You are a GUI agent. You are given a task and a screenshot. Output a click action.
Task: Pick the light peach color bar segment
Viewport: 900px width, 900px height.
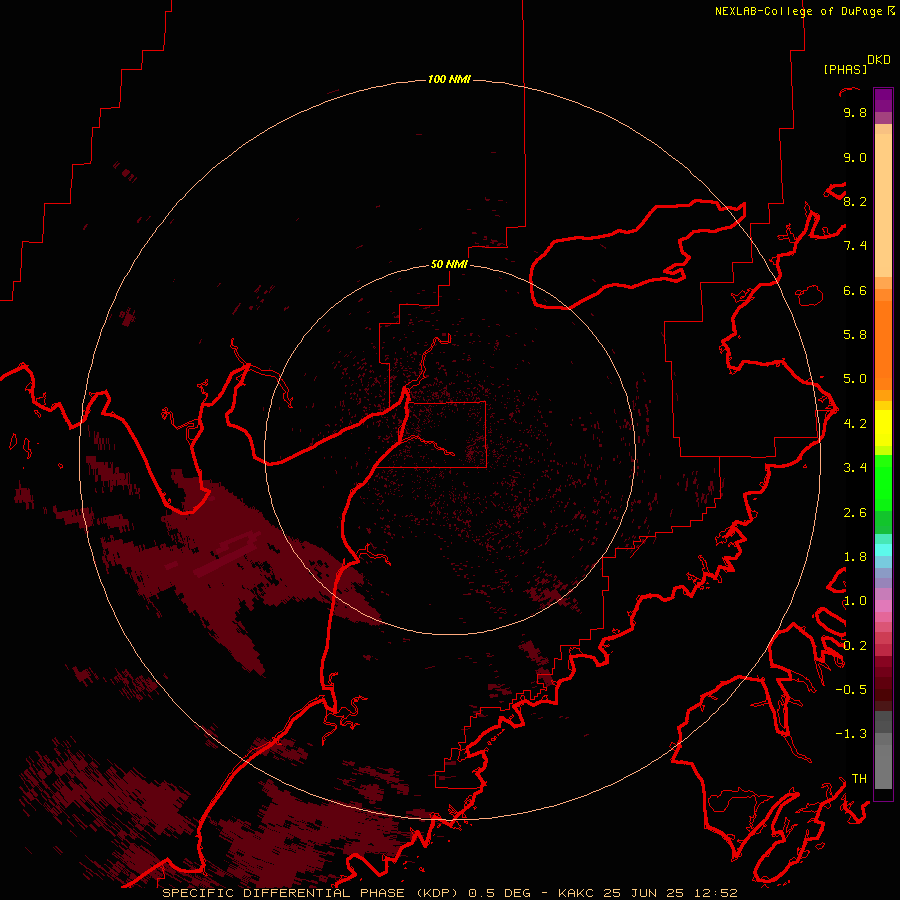click(x=883, y=205)
